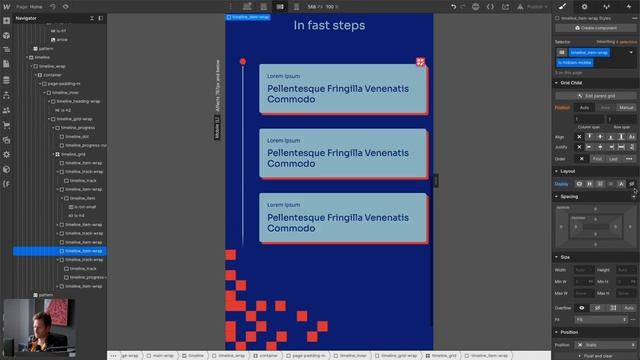Switch to the mobile portrait breakpoint
Image resolution: width=640 pixels, height=360 pixels.
(x=296, y=7)
